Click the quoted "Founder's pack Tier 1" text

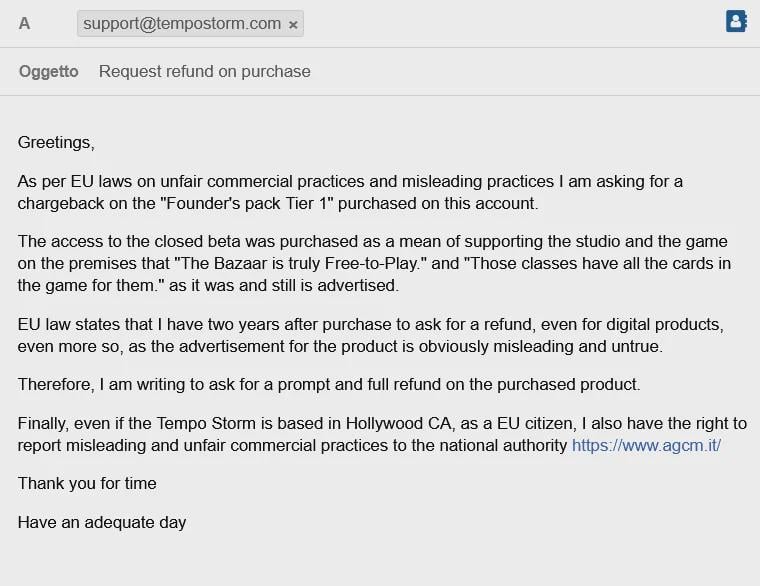click(247, 203)
